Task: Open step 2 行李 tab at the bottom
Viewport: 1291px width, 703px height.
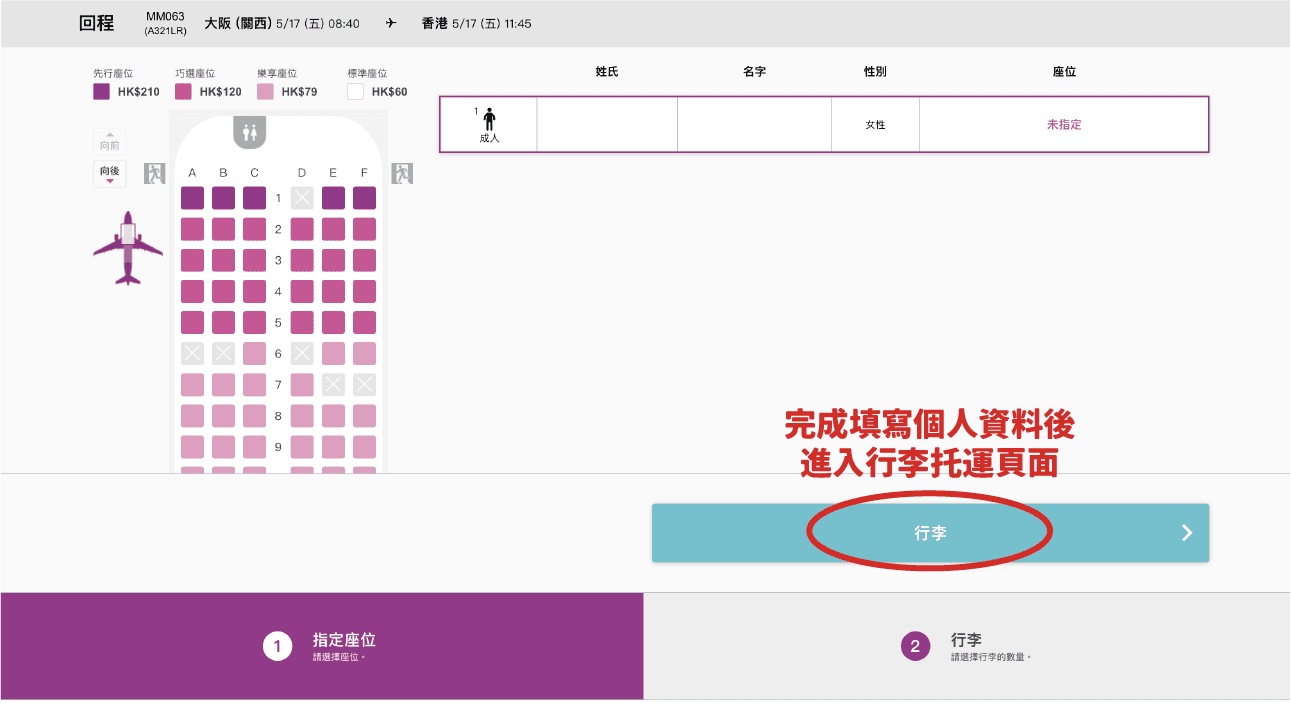Action: pos(966,646)
